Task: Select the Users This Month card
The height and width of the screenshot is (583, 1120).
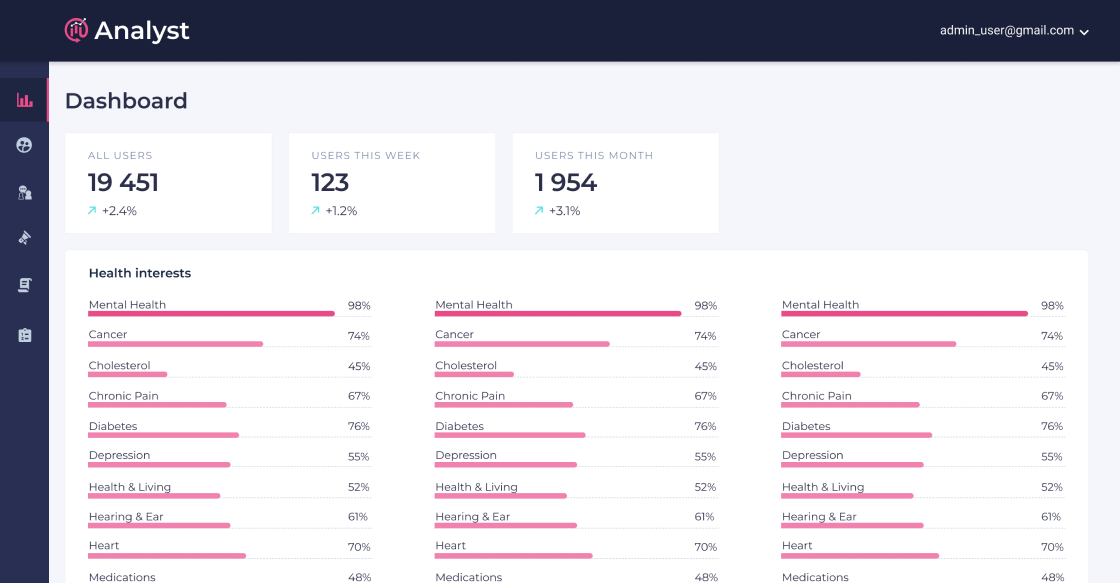Action: pyautogui.click(x=615, y=183)
